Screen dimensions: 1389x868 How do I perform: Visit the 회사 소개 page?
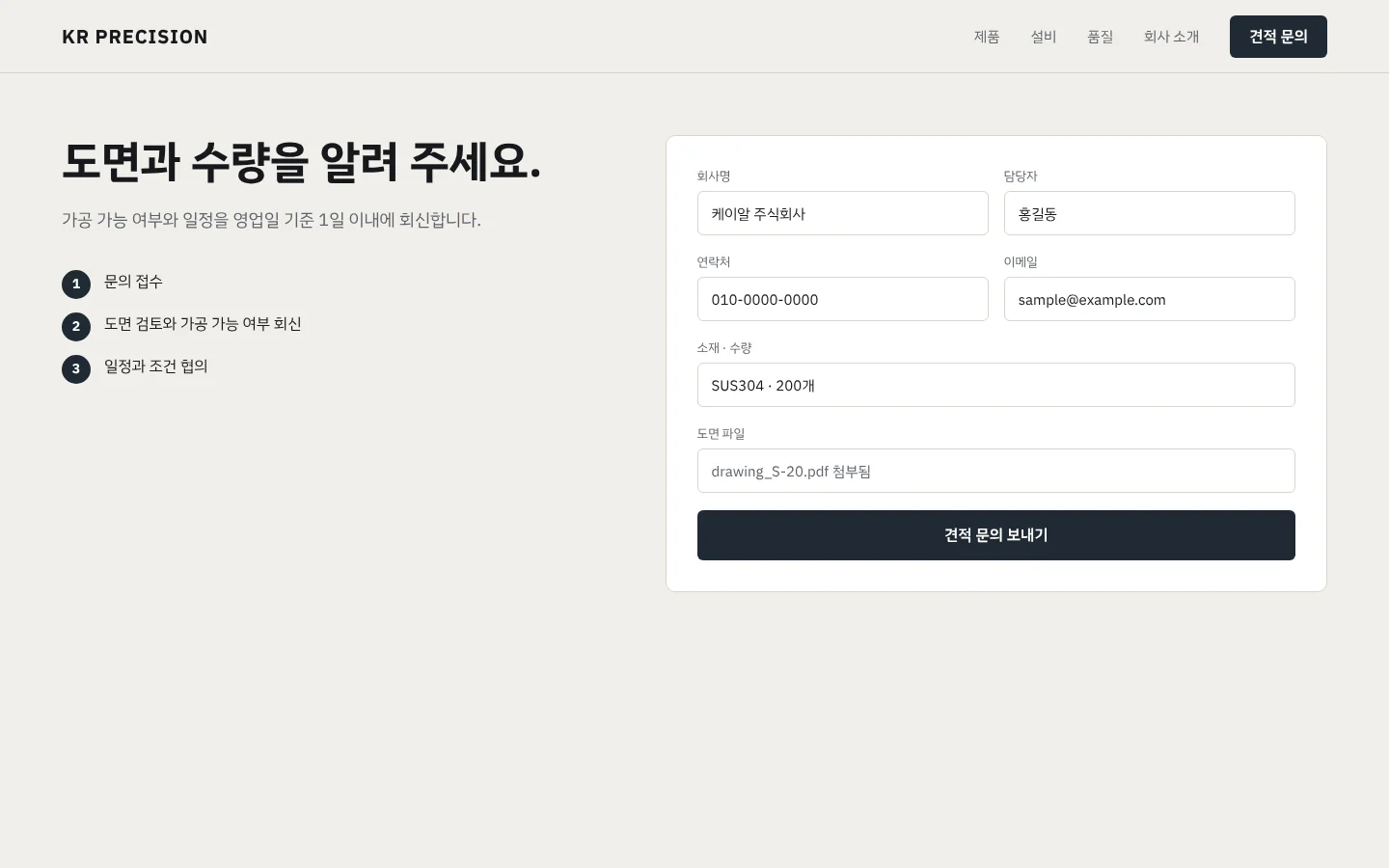pyautogui.click(x=1172, y=37)
